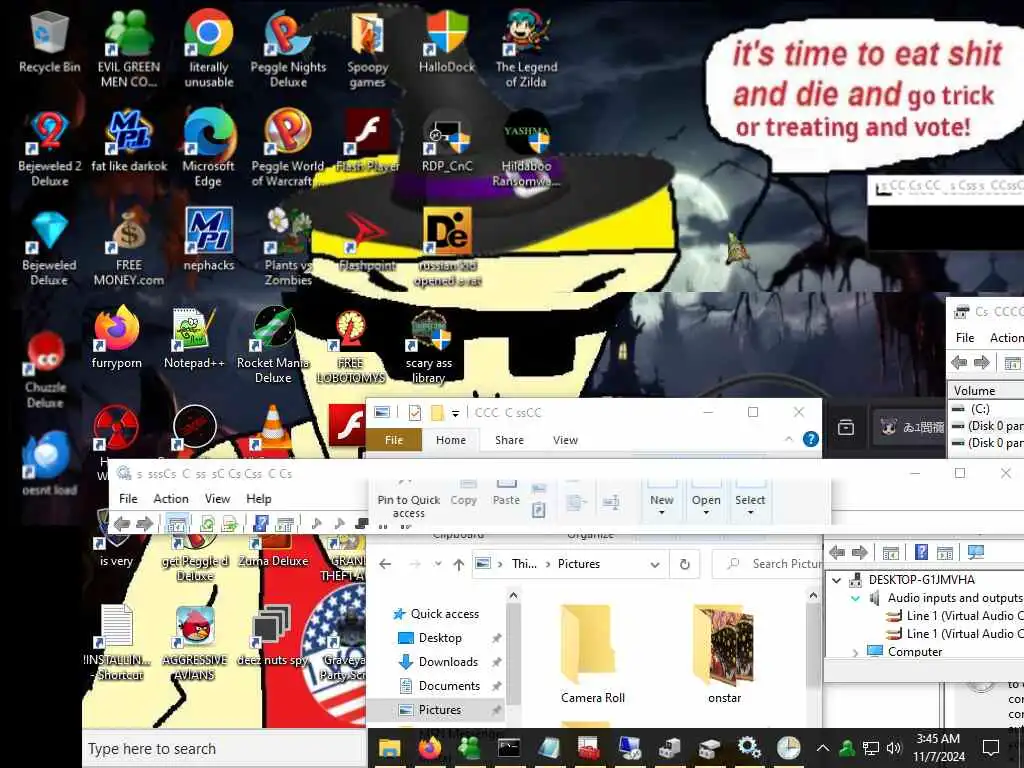
Task: Open The Legend of Zilda shortcut
Action: 526,49
